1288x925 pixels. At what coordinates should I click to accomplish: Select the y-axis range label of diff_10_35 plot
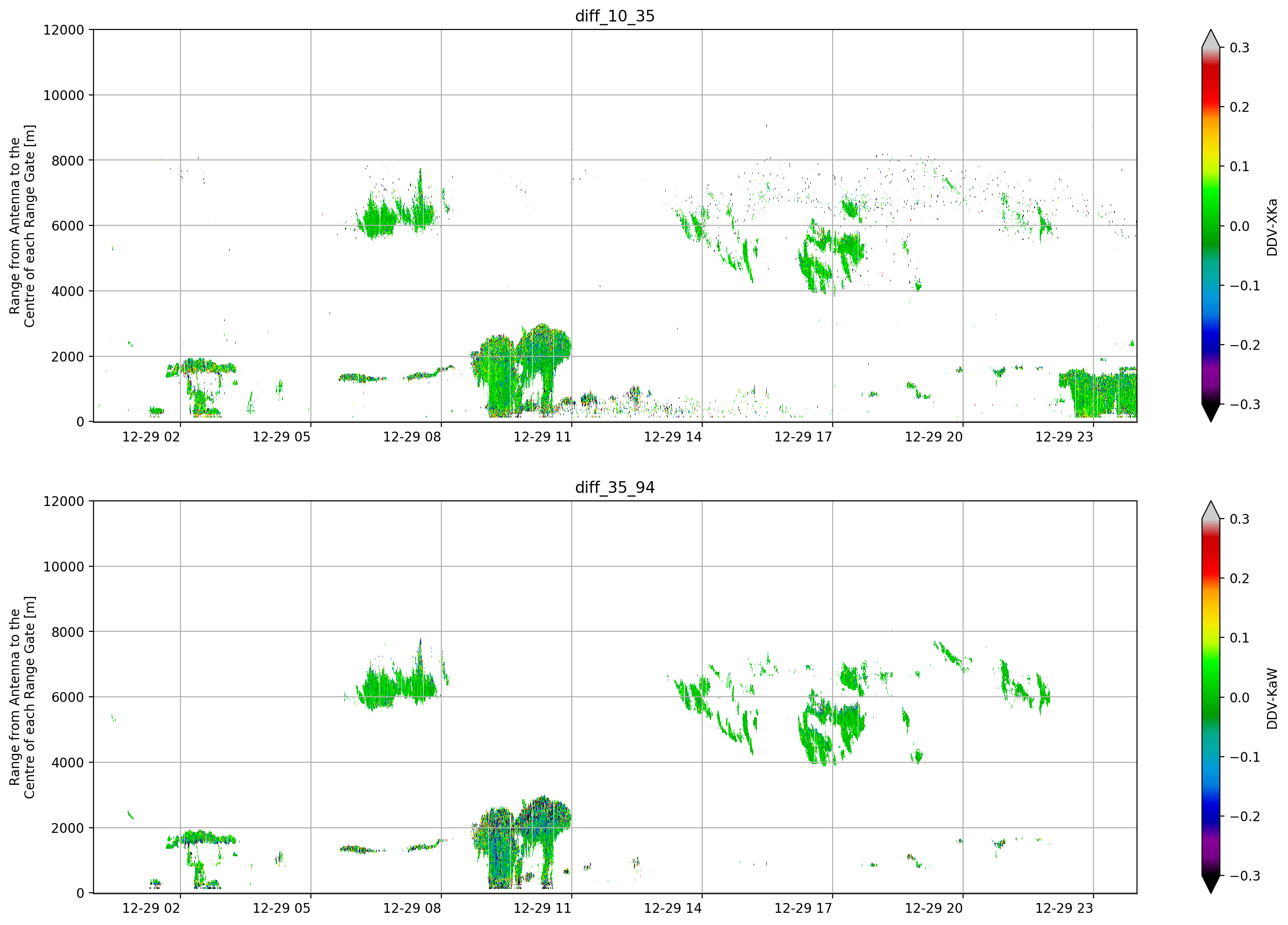(x=22, y=225)
